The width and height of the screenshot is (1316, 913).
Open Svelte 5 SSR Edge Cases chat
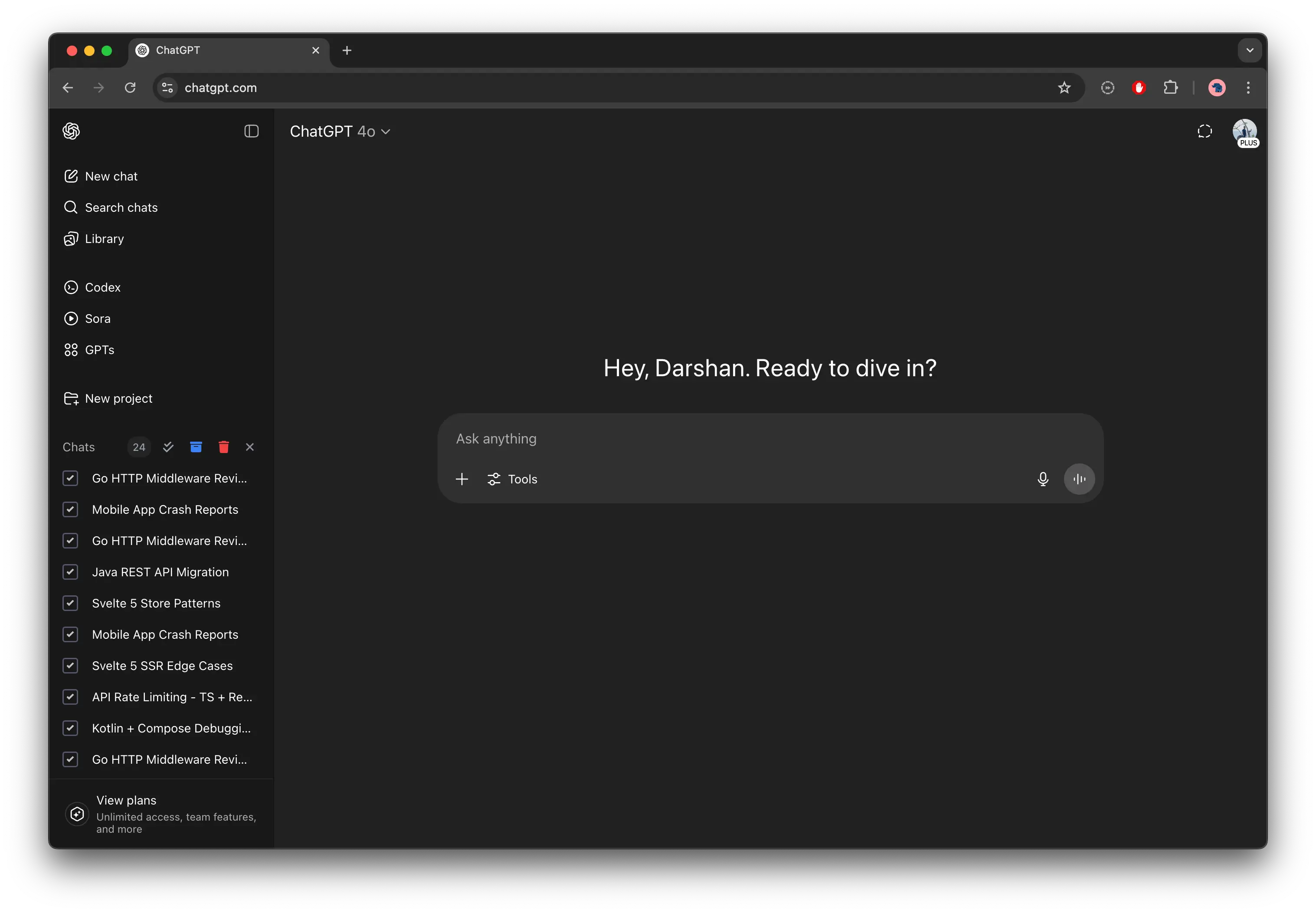pyautogui.click(x=162, y=665)
